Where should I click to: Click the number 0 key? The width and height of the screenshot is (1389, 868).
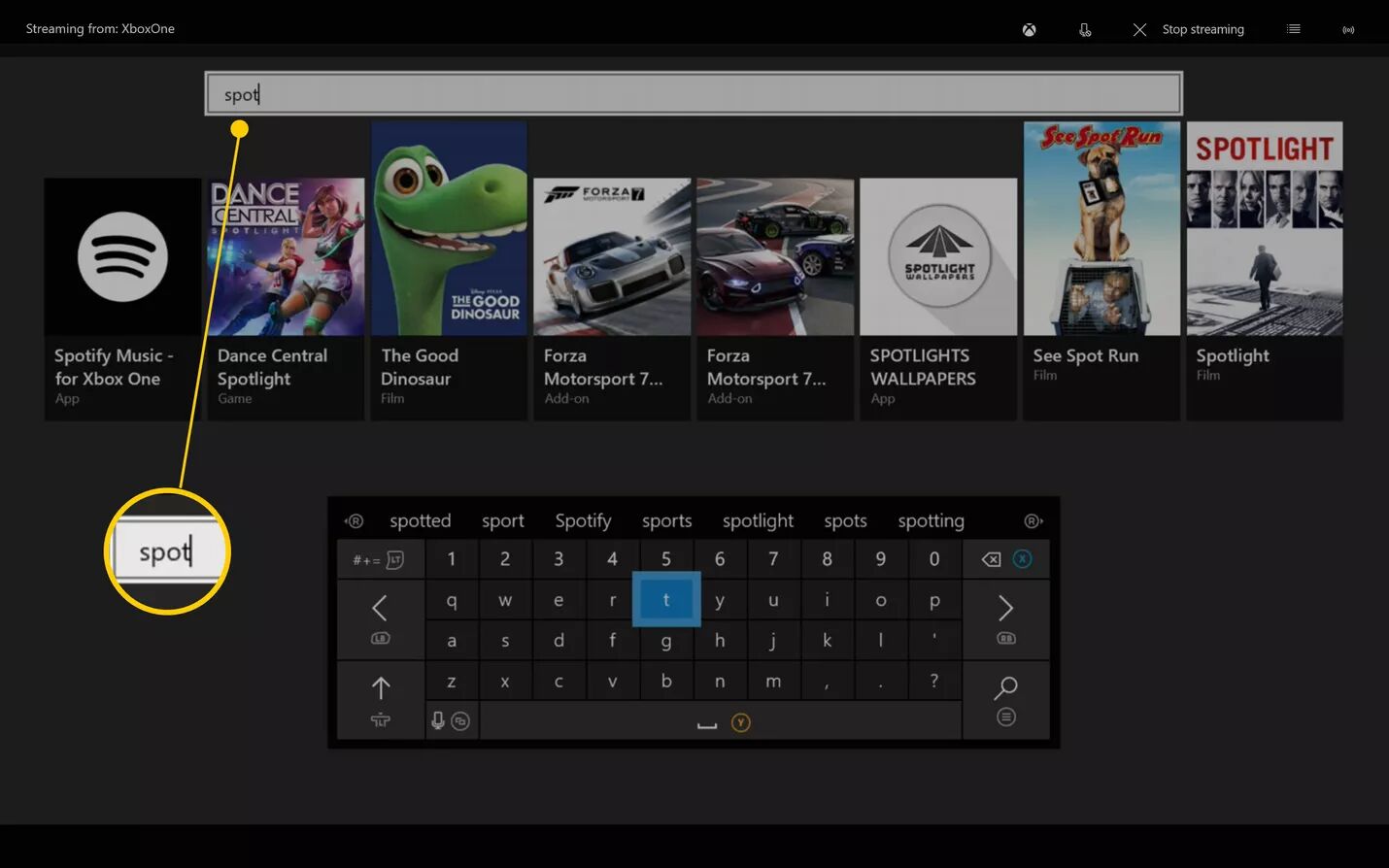point(934,558)
